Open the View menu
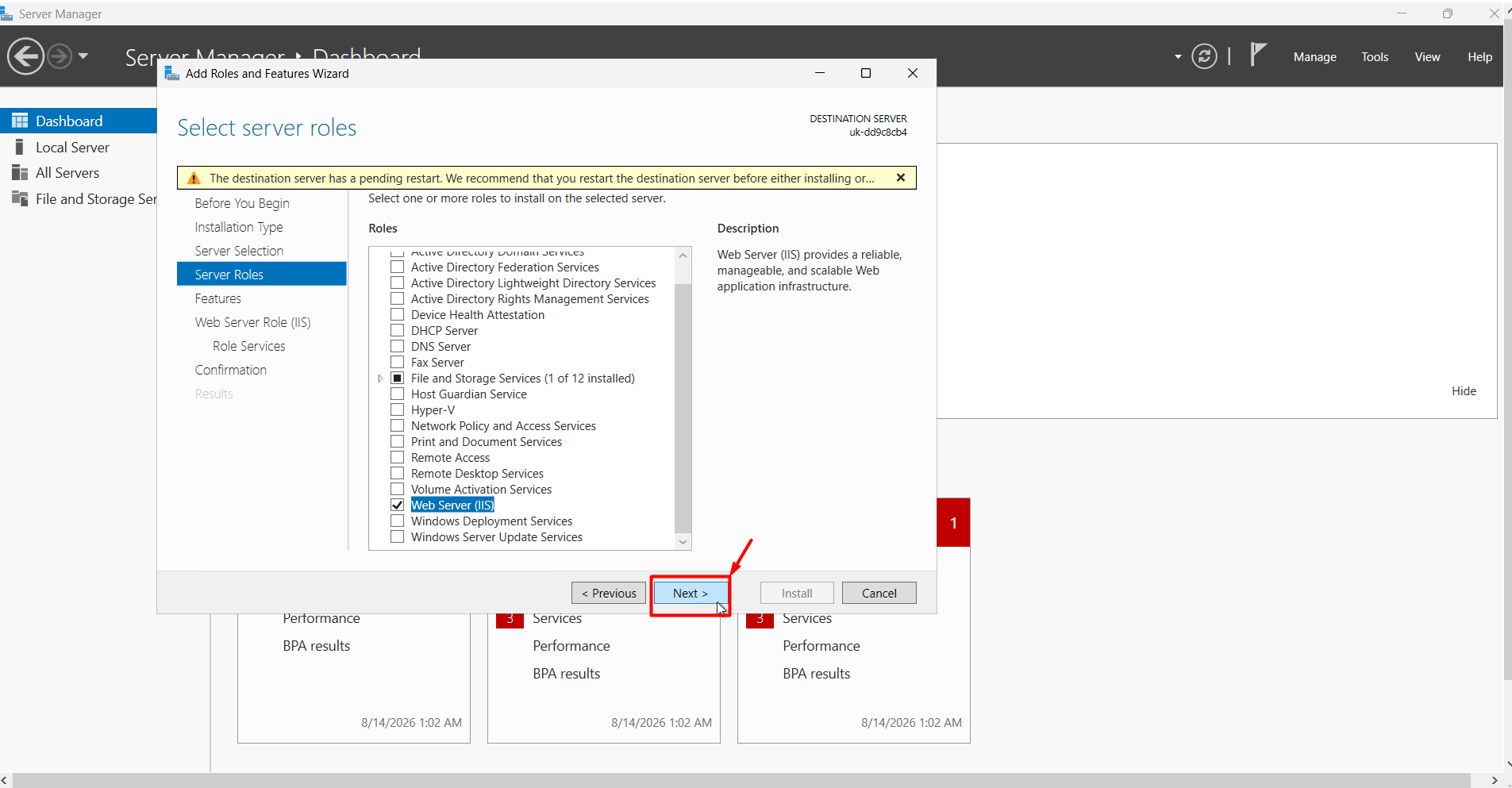Image resolution: width=1512 pixels, height=788 pixels. tap(1427, 57)
